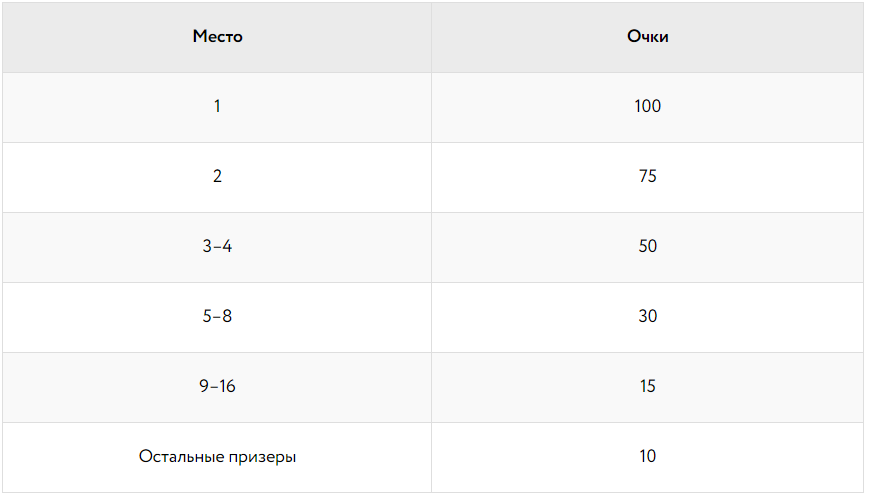This screenshot has width=869, height=496.
Task: Click the "Очки" column header
Action: click(x=647, y=37)
